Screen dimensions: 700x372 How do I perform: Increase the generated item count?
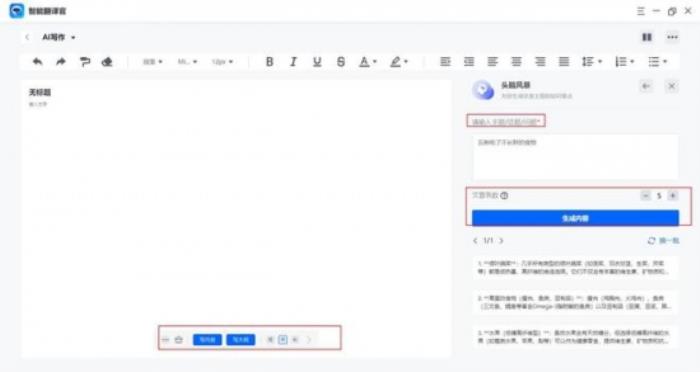point(673,196)
